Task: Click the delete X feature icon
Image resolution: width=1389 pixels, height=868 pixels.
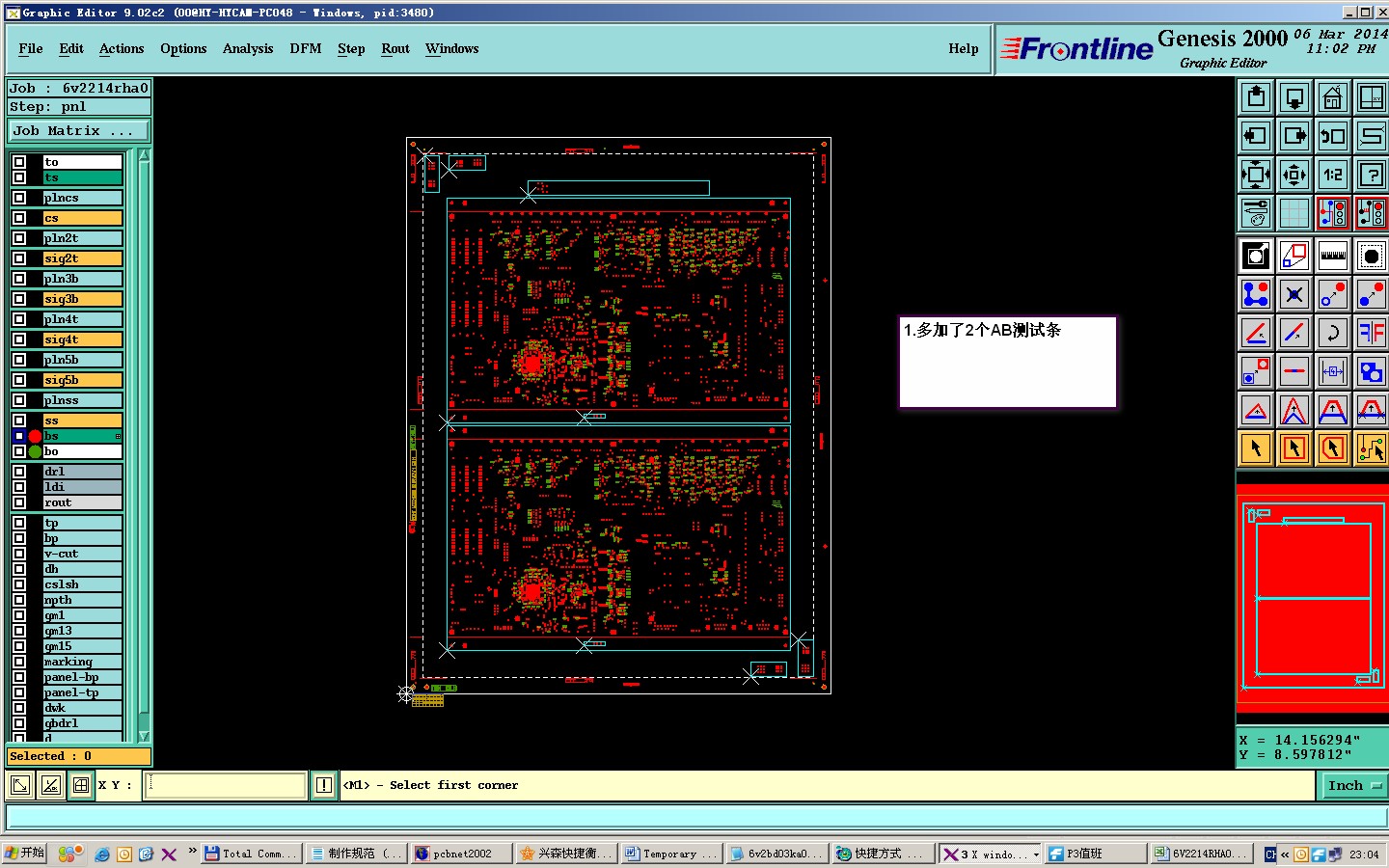Action: pyautogui.click(x=1294, y=294)
